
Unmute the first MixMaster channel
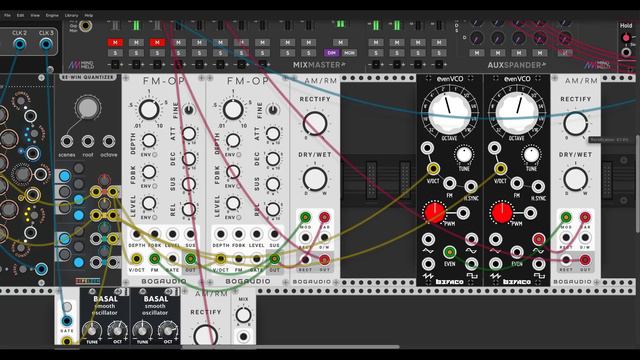(x=115, y=42)
